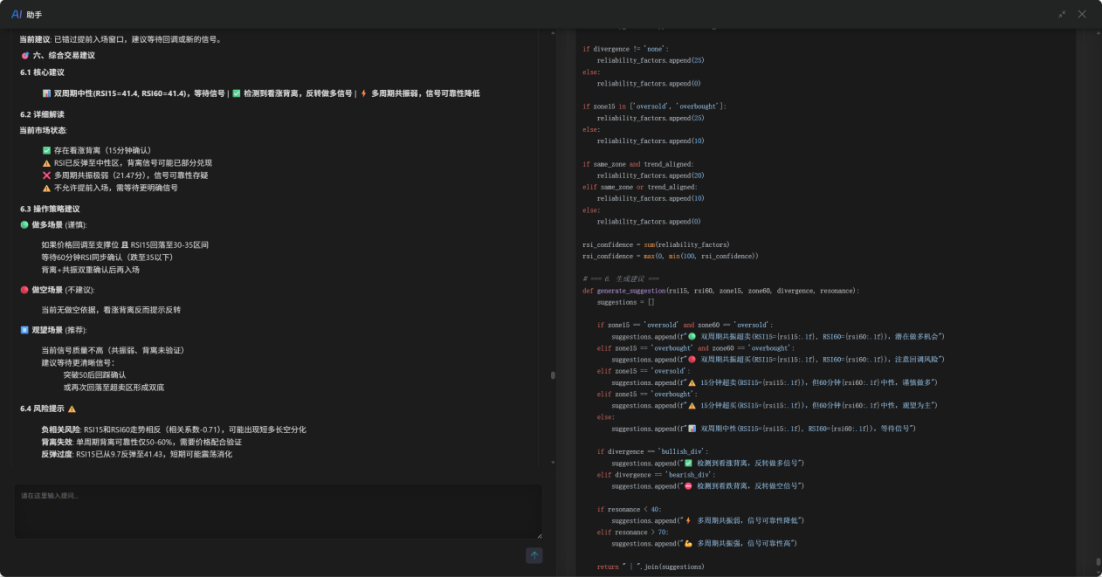This screenshot has height=578, width=1102.
Task: Click the green check before 检测到看涨背离
Action: point(237,93)
